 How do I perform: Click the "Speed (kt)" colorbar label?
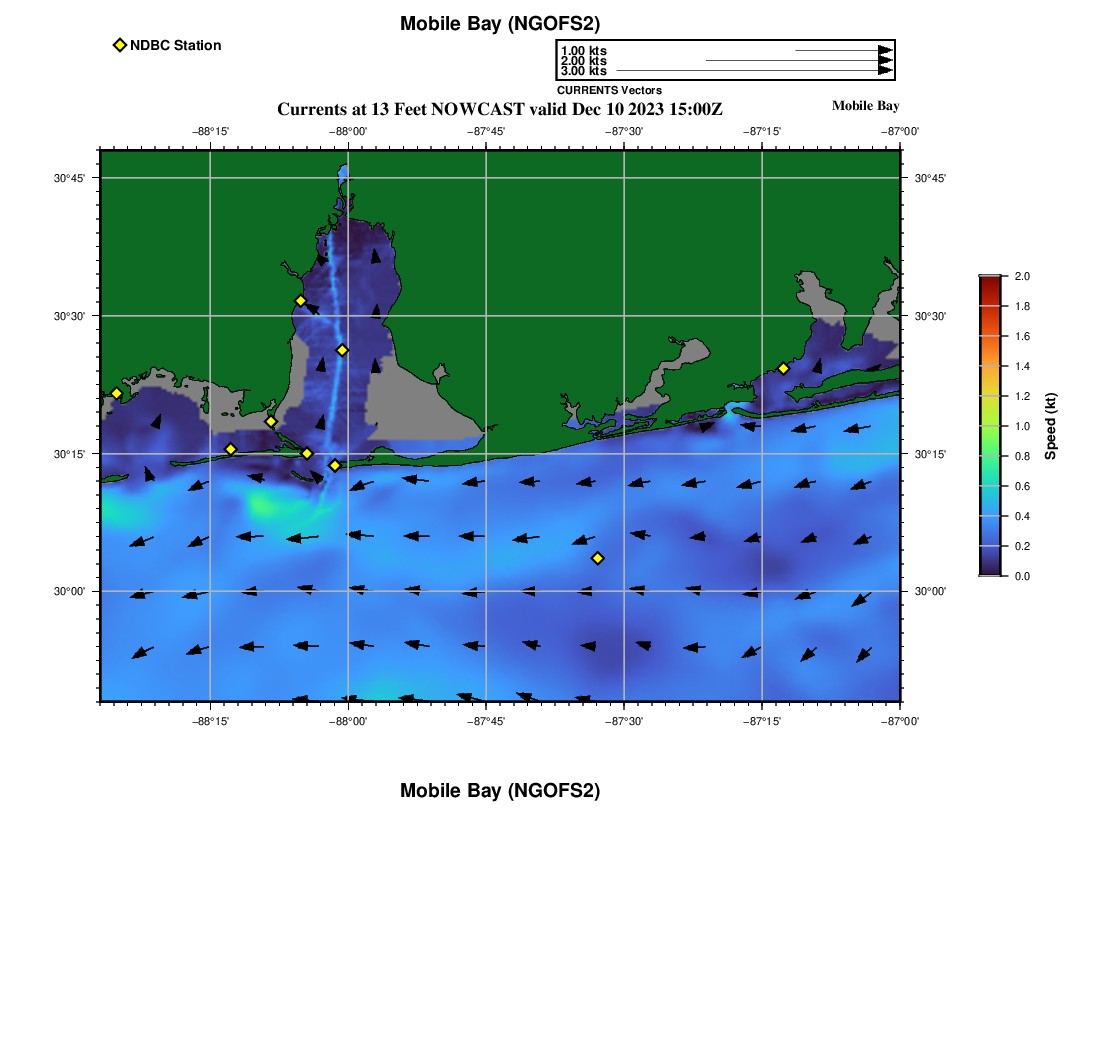tap(1050, 426)
